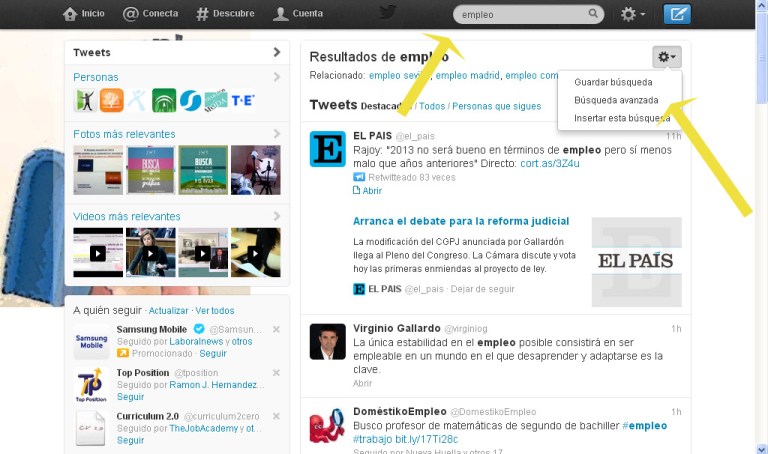Open the Descubre hashtag tab
The width and height of the screenshot is (768, 454).
click(225, 14)
